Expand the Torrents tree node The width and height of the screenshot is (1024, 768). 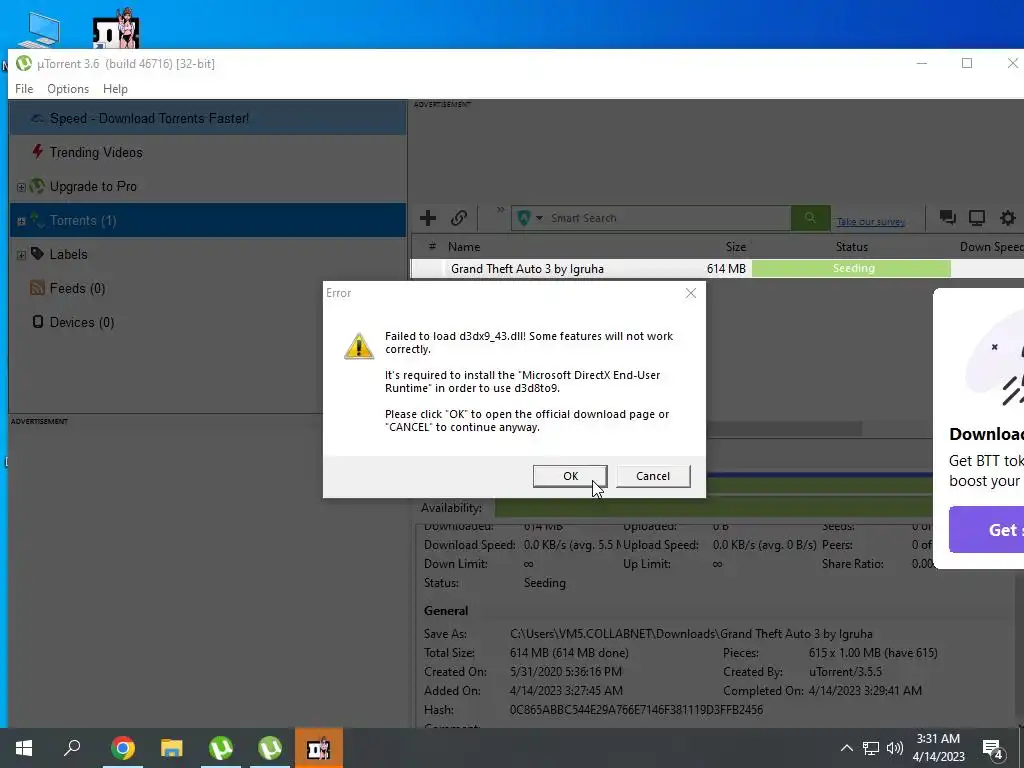[x=21, y=221]
